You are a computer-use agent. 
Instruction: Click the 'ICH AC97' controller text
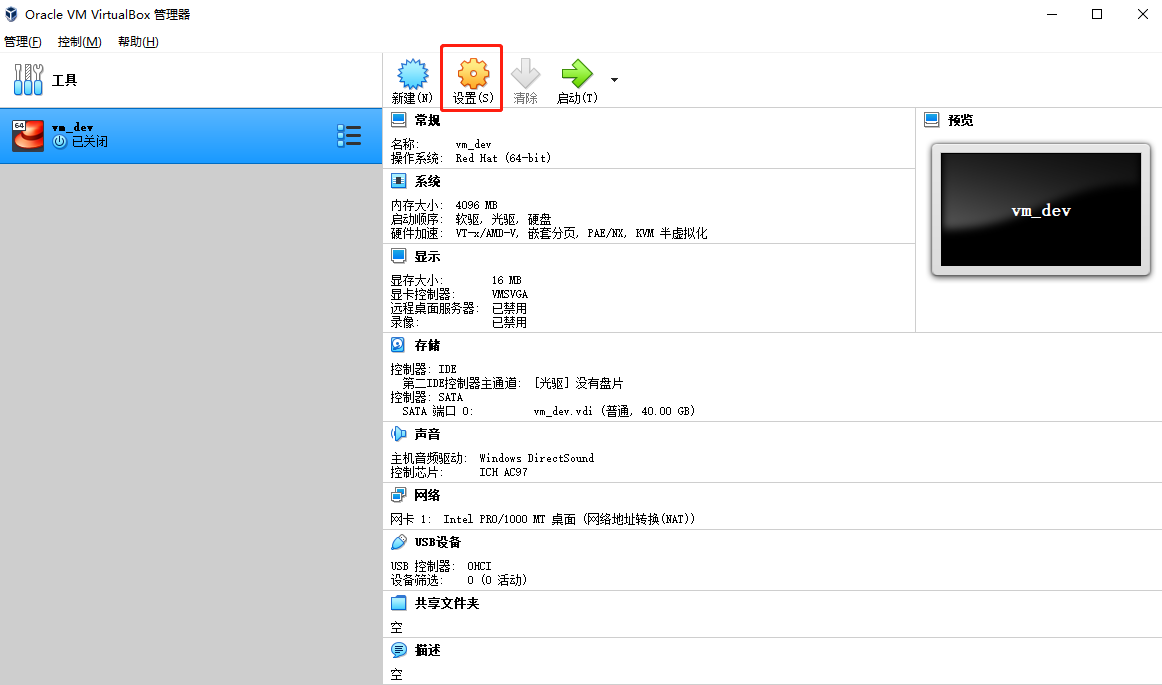(x=503, y=472)
